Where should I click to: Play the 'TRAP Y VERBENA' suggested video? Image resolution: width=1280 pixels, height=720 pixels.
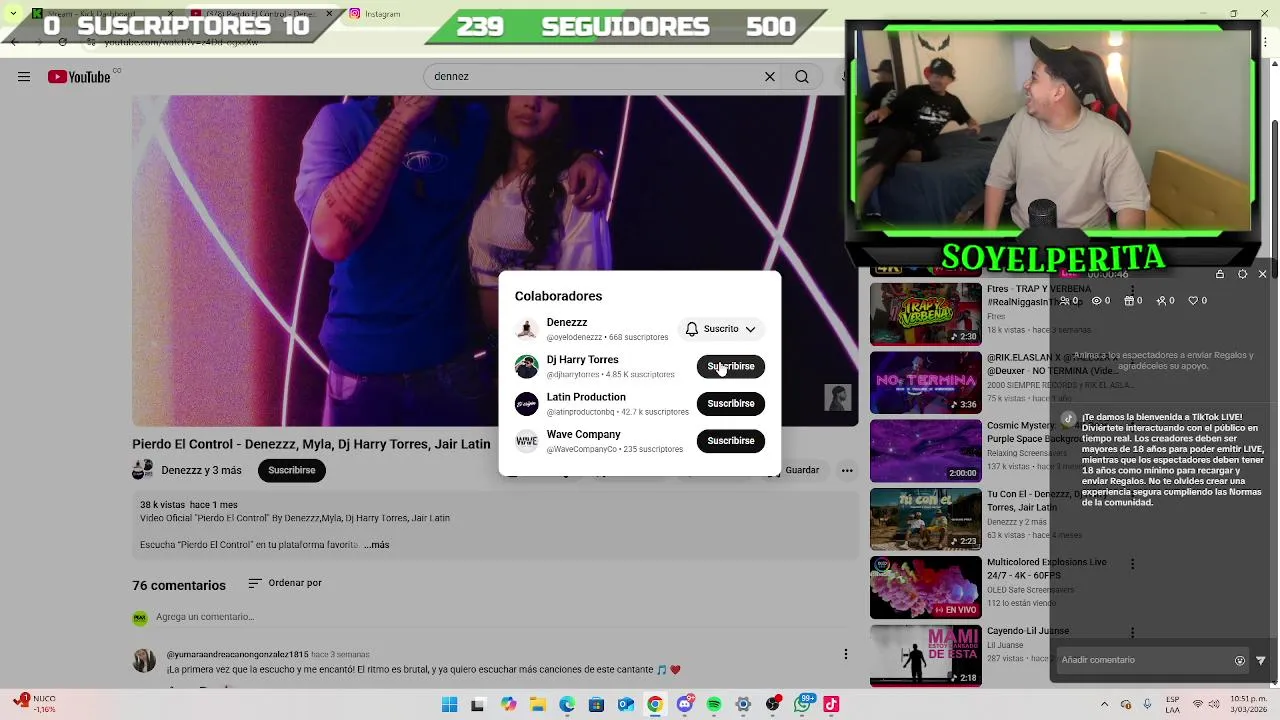[x=926, y=314]
